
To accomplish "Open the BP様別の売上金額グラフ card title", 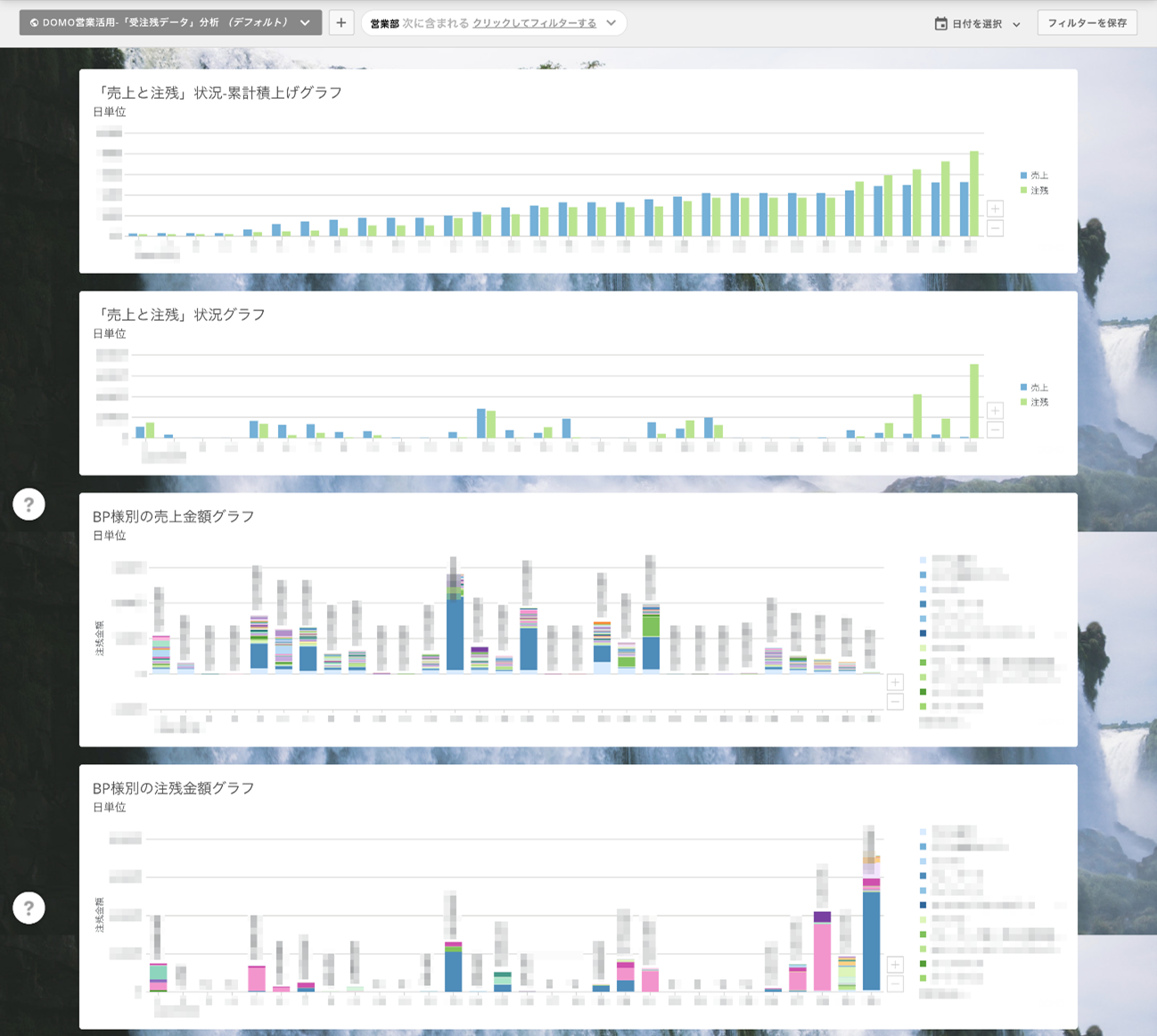I will (174, 516).
